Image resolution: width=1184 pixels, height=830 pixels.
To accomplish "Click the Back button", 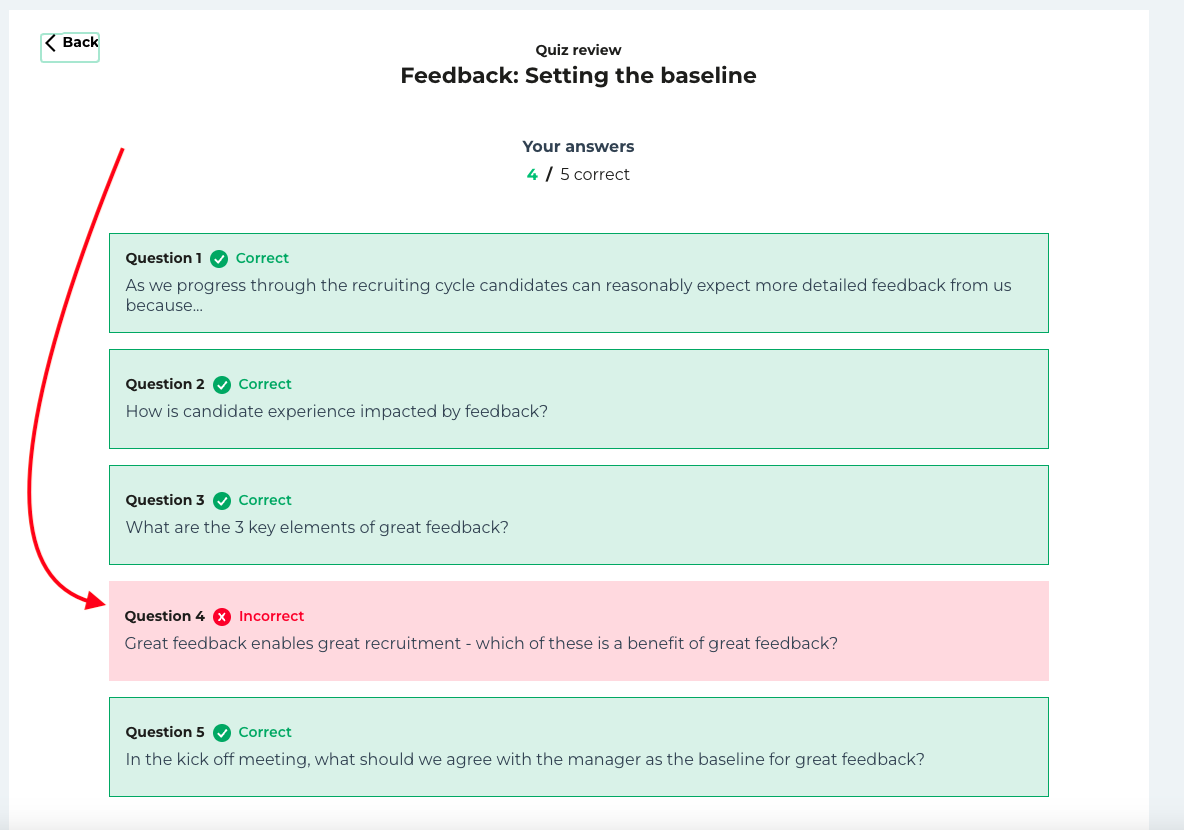I will 70,45.
